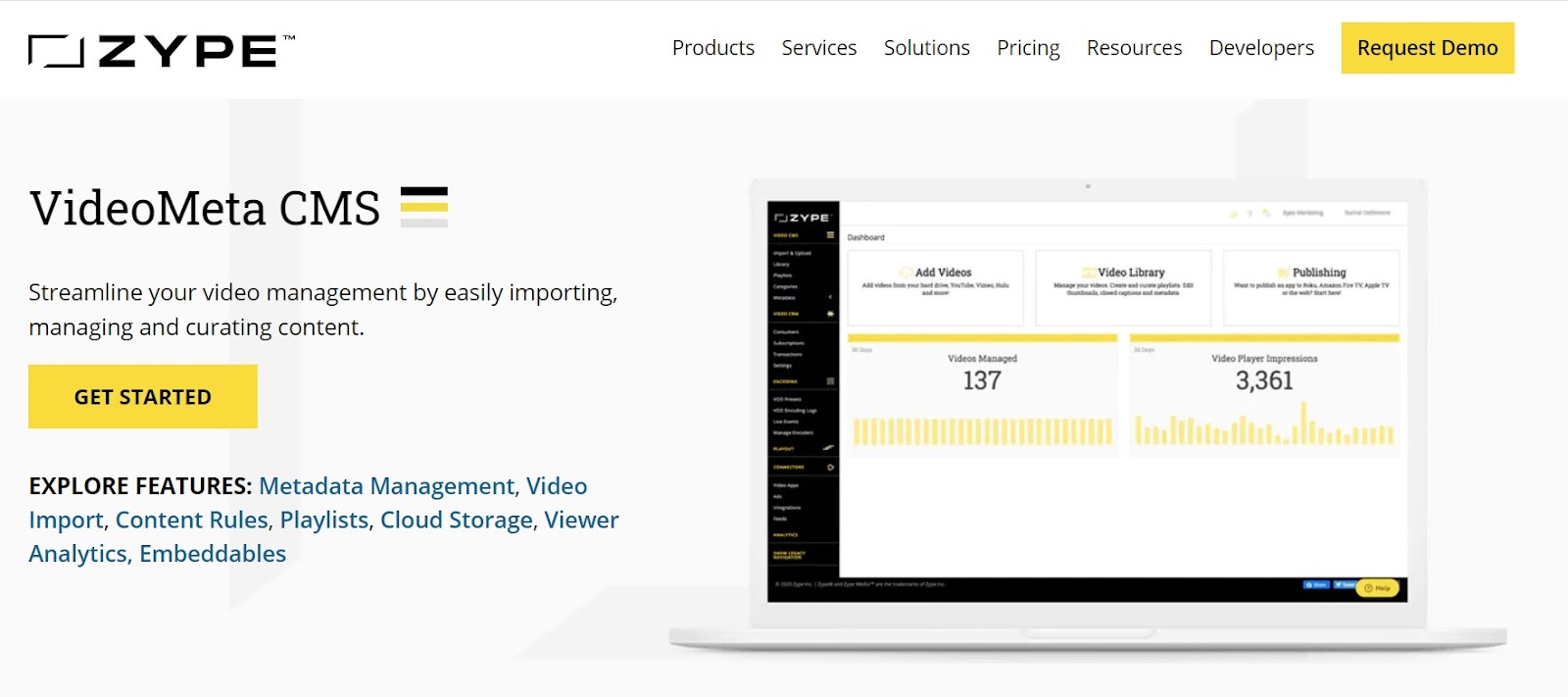This screenshot has width=1568, height=697.
Task: Click the Video CRM gear icon in preview sidebar
Action: click(830, 314)
